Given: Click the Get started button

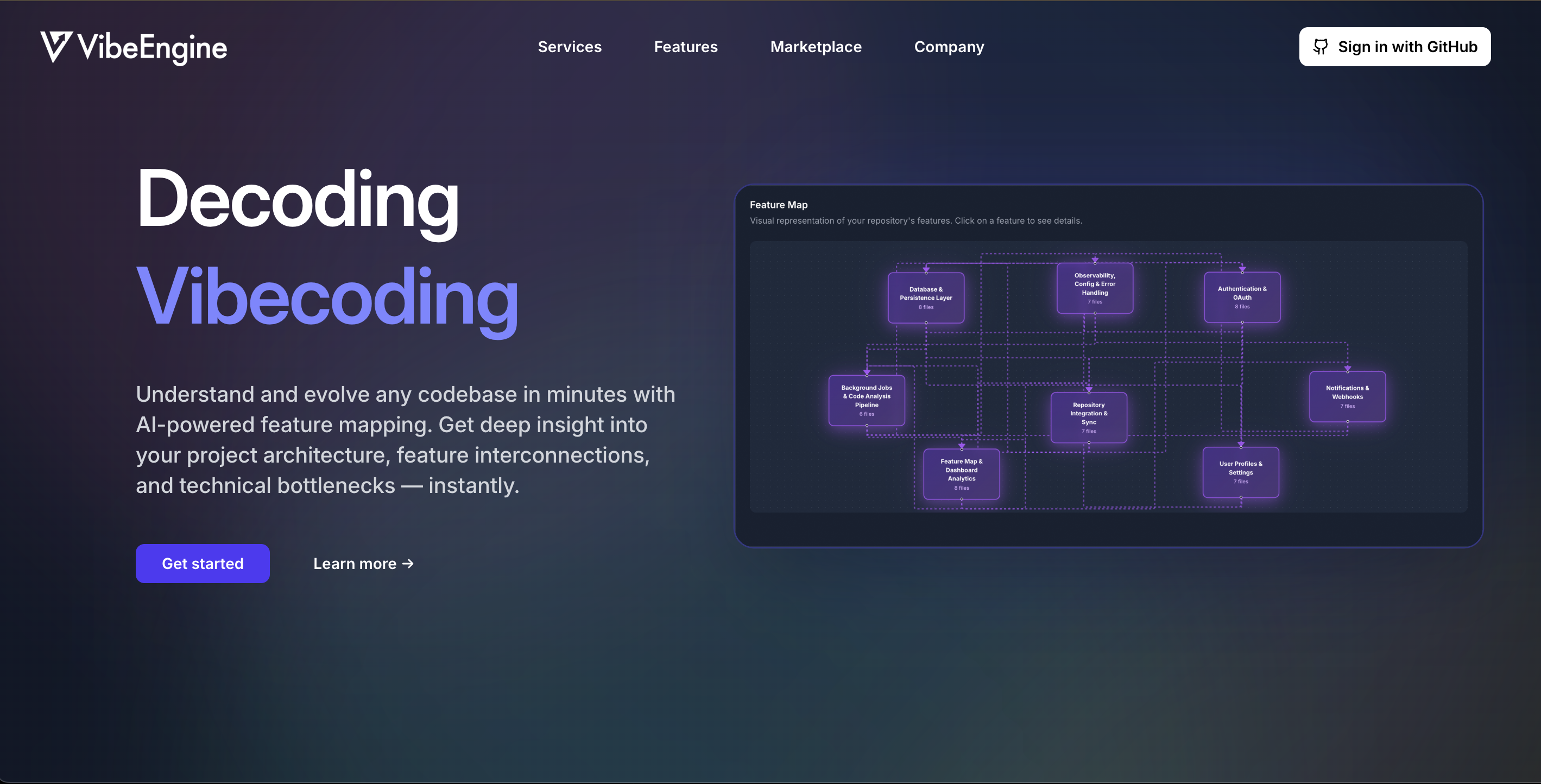Looking at the screenshot, I should pyautogui.click(x=202, y=564).
